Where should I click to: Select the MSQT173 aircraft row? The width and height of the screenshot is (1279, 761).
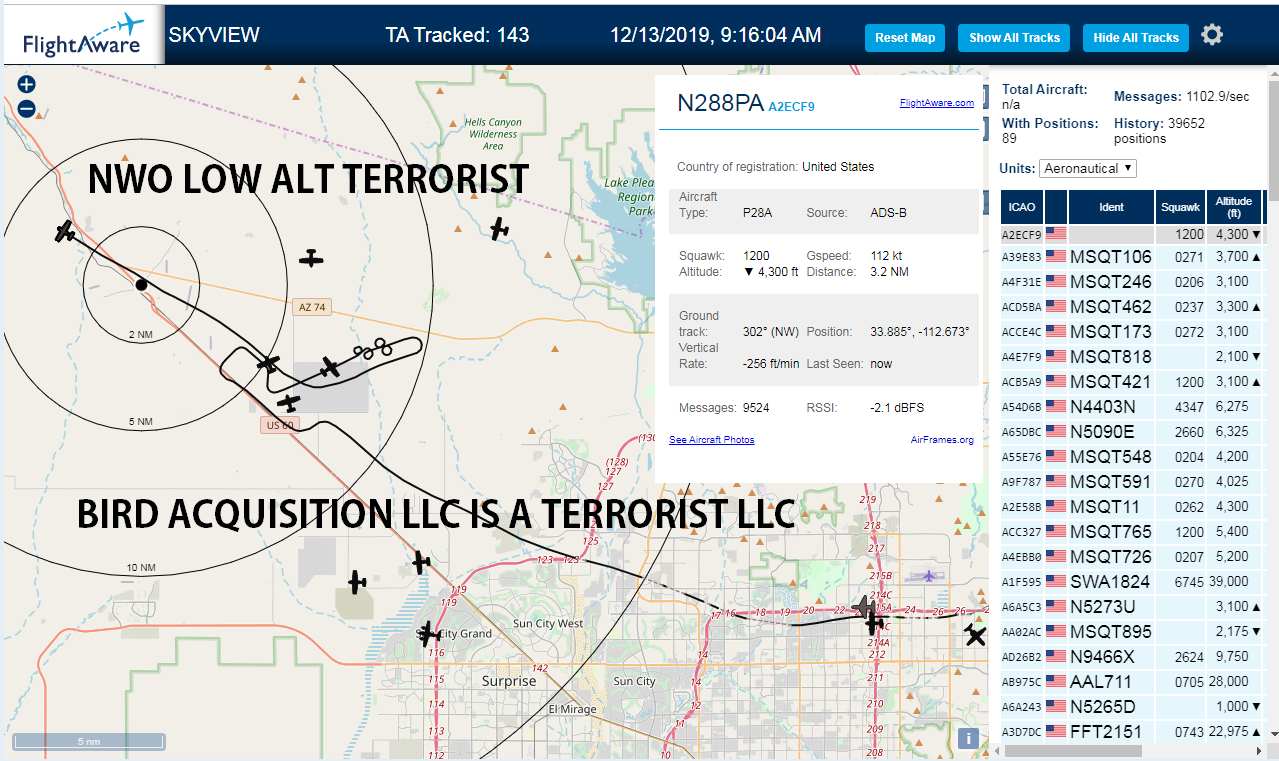pyautogui.click(x=1132, y=332)
